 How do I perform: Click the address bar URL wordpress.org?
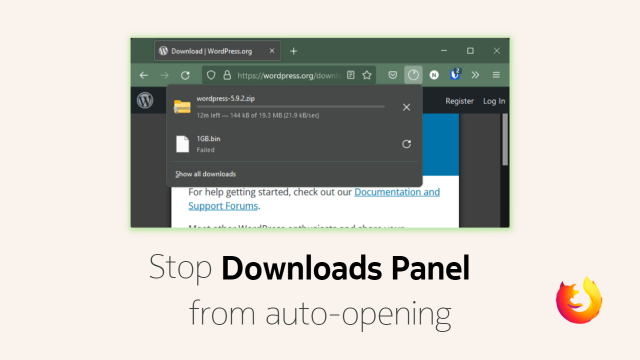click(289, 76)
